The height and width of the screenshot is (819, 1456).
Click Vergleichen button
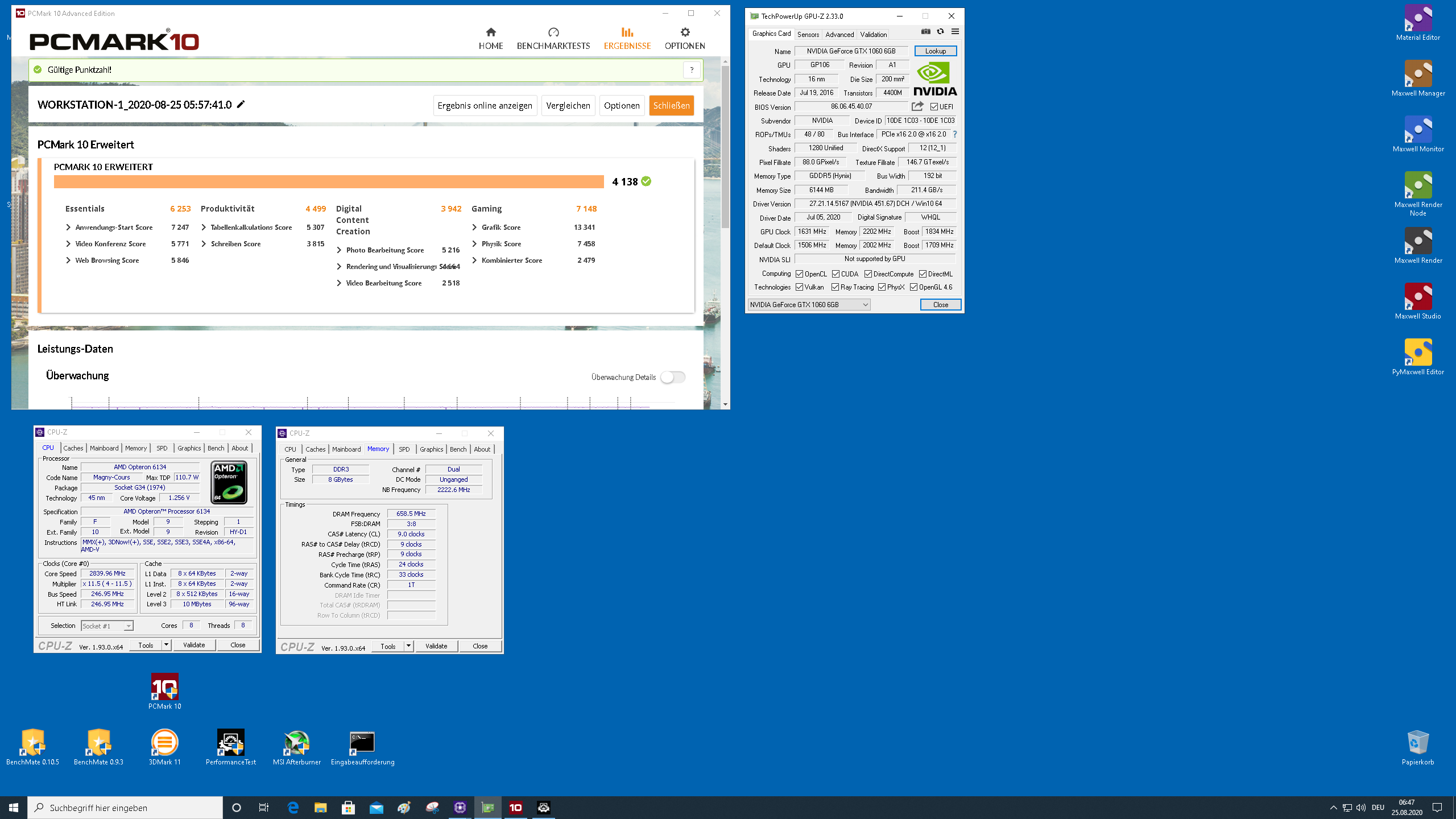click(x=568, y=105)
